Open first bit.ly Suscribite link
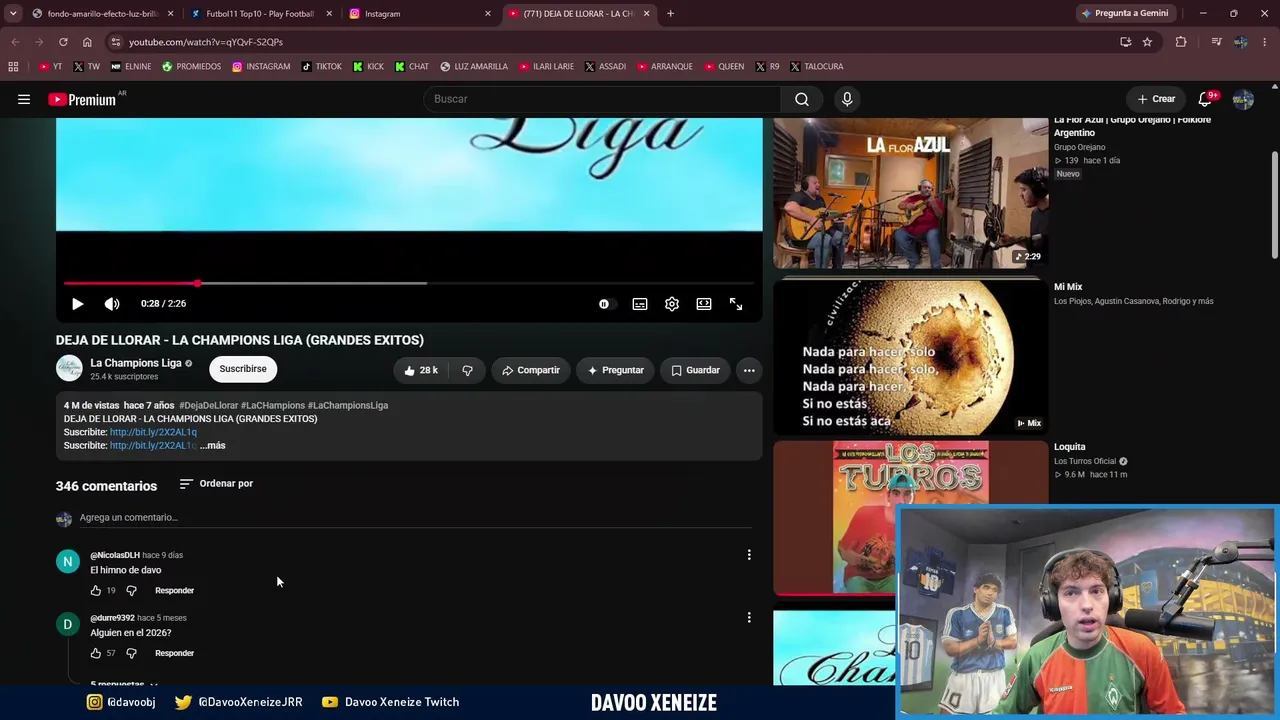Screen dimensions: 1280x720 (x=153, y=432)
